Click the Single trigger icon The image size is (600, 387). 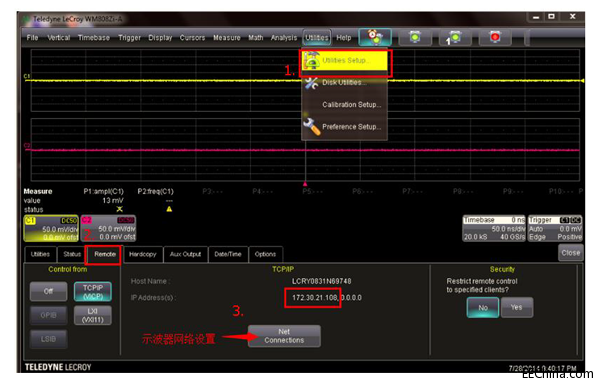[455, 38]
